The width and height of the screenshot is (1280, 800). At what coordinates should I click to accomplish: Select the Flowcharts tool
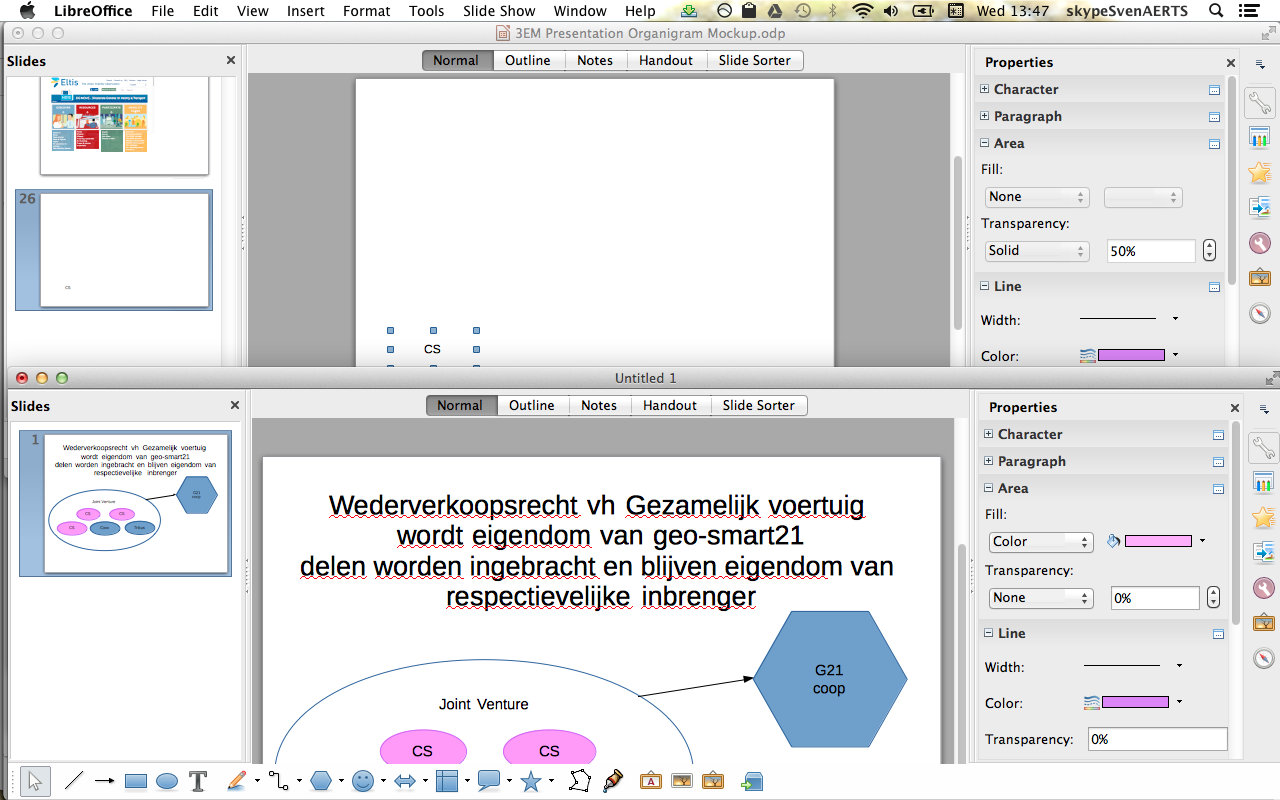447,781
